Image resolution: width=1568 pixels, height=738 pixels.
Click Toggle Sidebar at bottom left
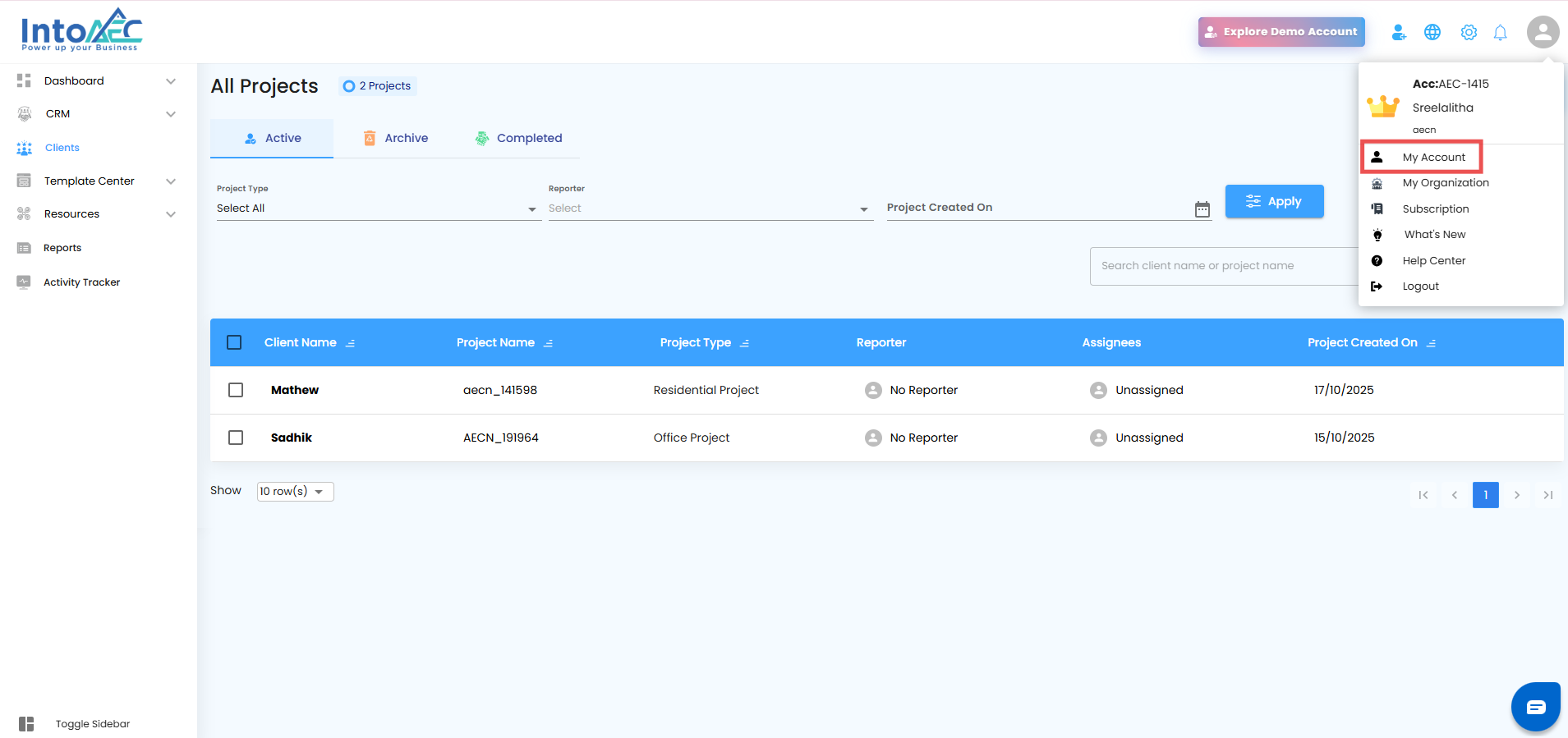[92, 724]
